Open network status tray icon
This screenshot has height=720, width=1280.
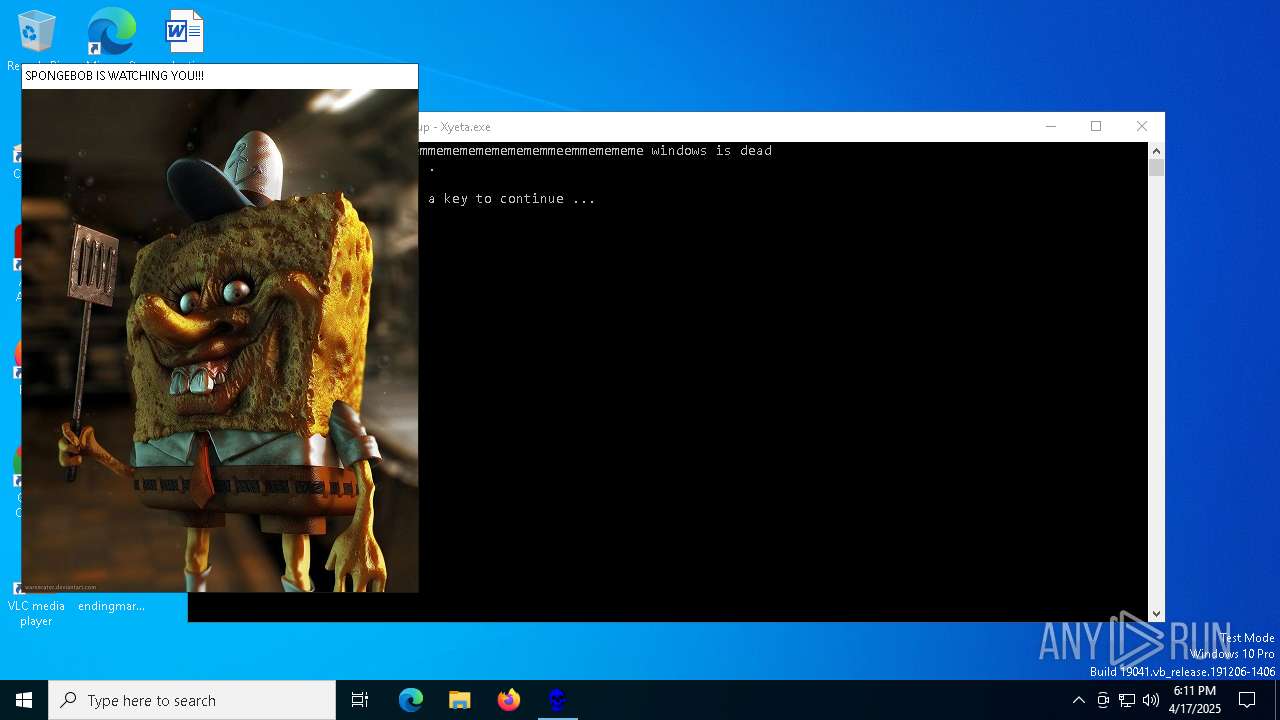pyautogui.click(x=1127, y=700)
